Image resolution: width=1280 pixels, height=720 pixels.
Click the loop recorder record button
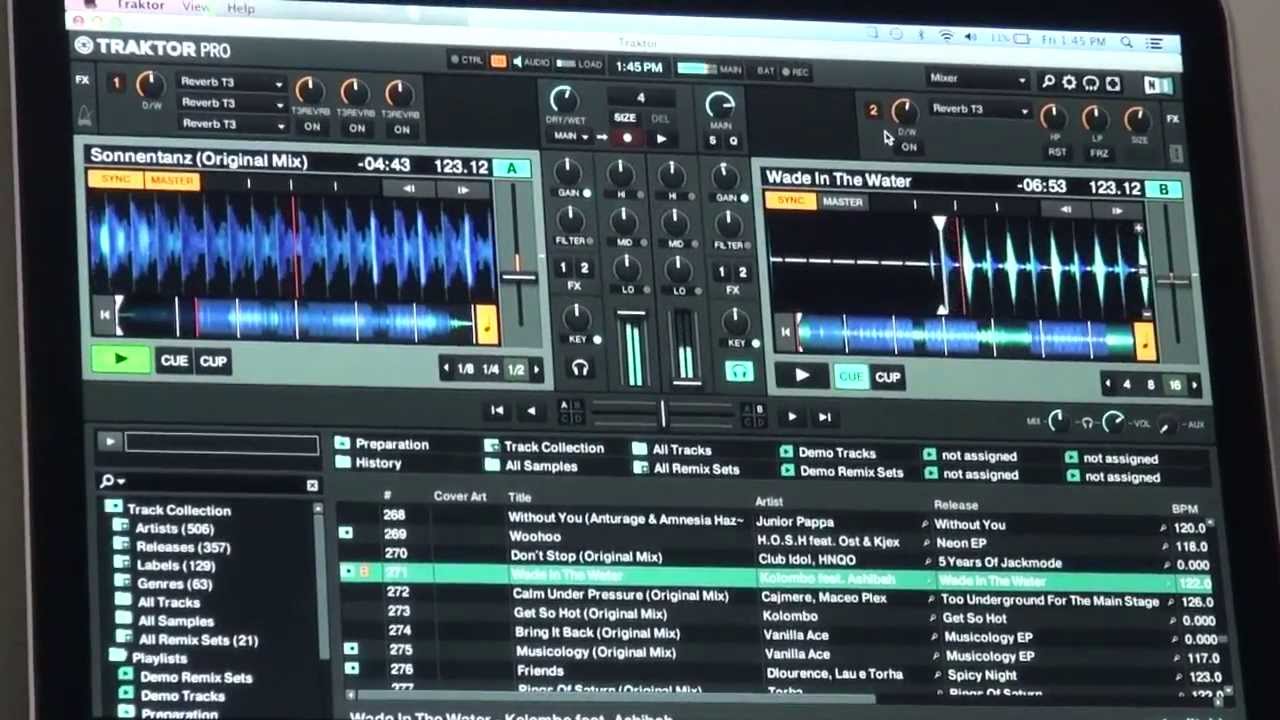627,138
